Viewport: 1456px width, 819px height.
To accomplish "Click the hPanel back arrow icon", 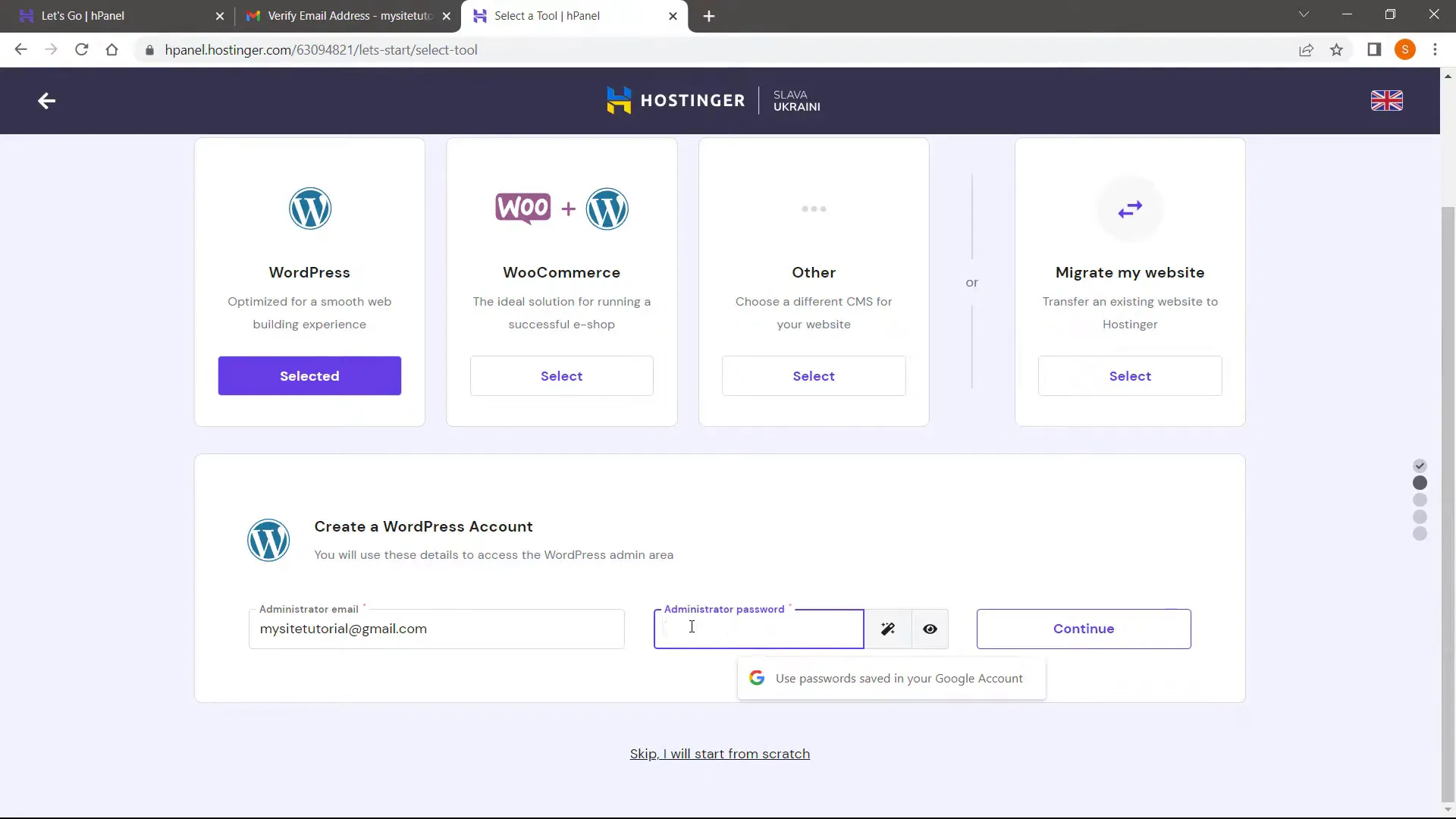I will click(x=47, y=101).
